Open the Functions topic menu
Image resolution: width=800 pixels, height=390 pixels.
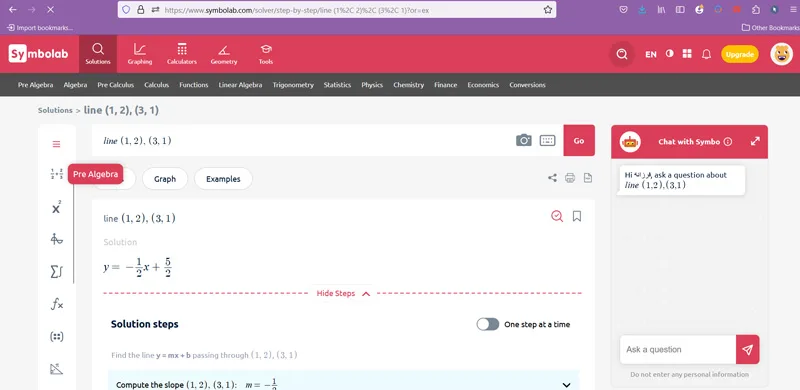(193, 85)
